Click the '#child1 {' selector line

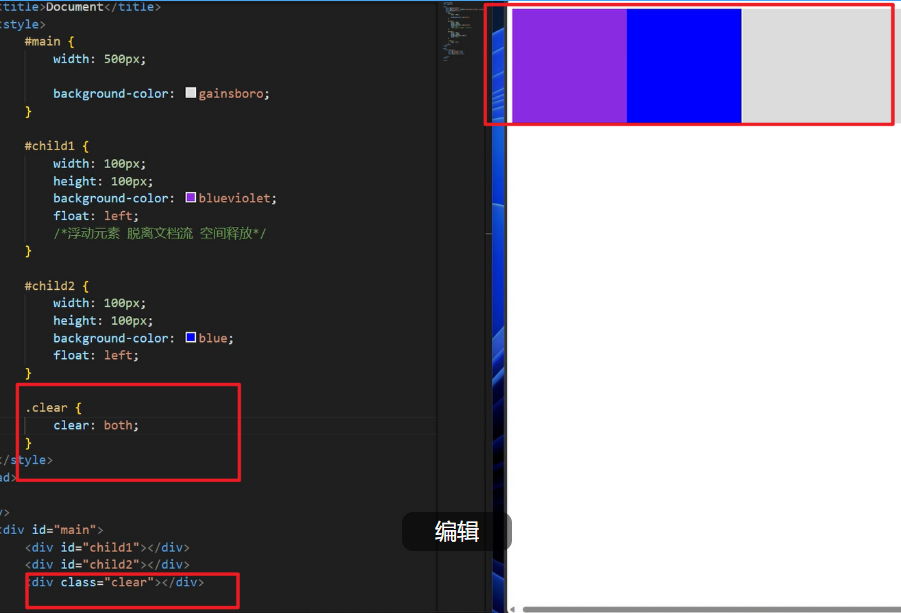click(57, 146)
